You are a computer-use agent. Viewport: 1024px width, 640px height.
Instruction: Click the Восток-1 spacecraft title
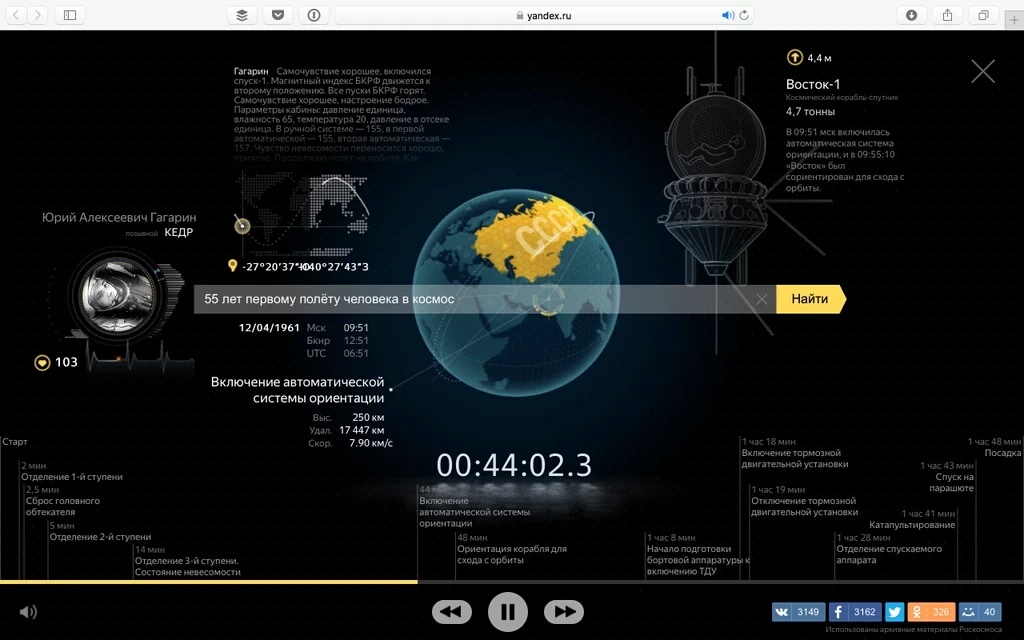click(x=813, y=84)
